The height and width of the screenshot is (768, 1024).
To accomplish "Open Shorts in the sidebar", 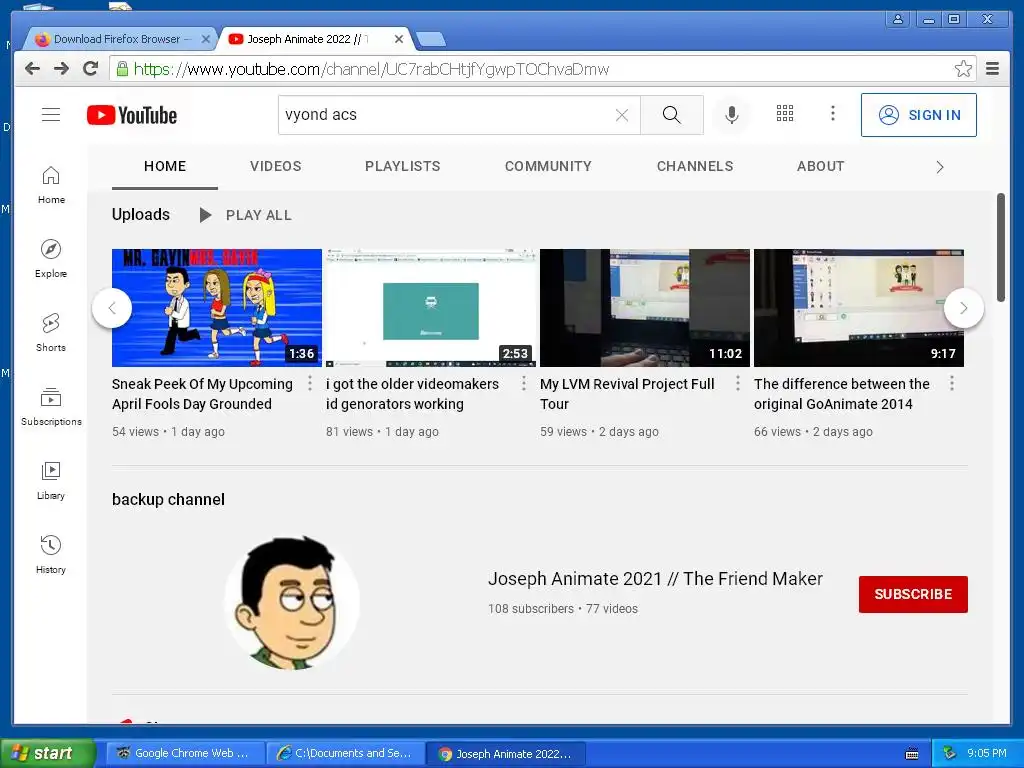I will pos(51,332).
